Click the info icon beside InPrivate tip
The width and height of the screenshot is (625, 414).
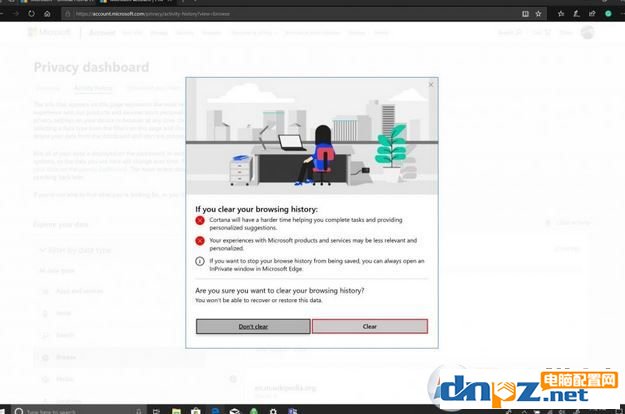pos(200,261)
